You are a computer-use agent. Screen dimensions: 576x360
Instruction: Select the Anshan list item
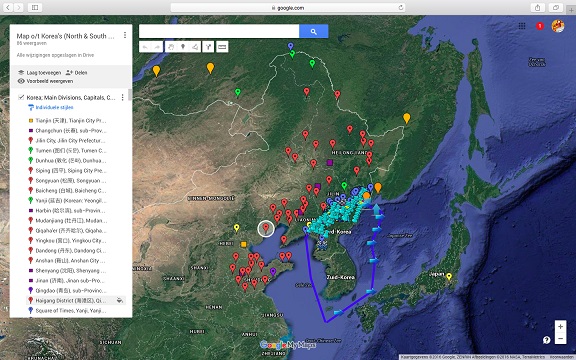tap(70, 260)
